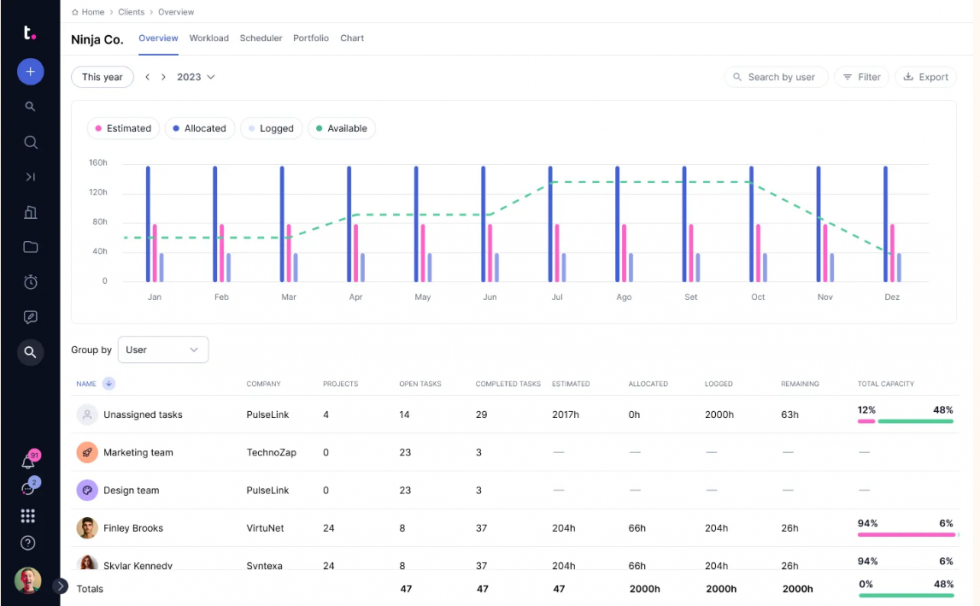Open the Filter options
Viewport: 980px width, 606px height.
click(x=861, y=76)
